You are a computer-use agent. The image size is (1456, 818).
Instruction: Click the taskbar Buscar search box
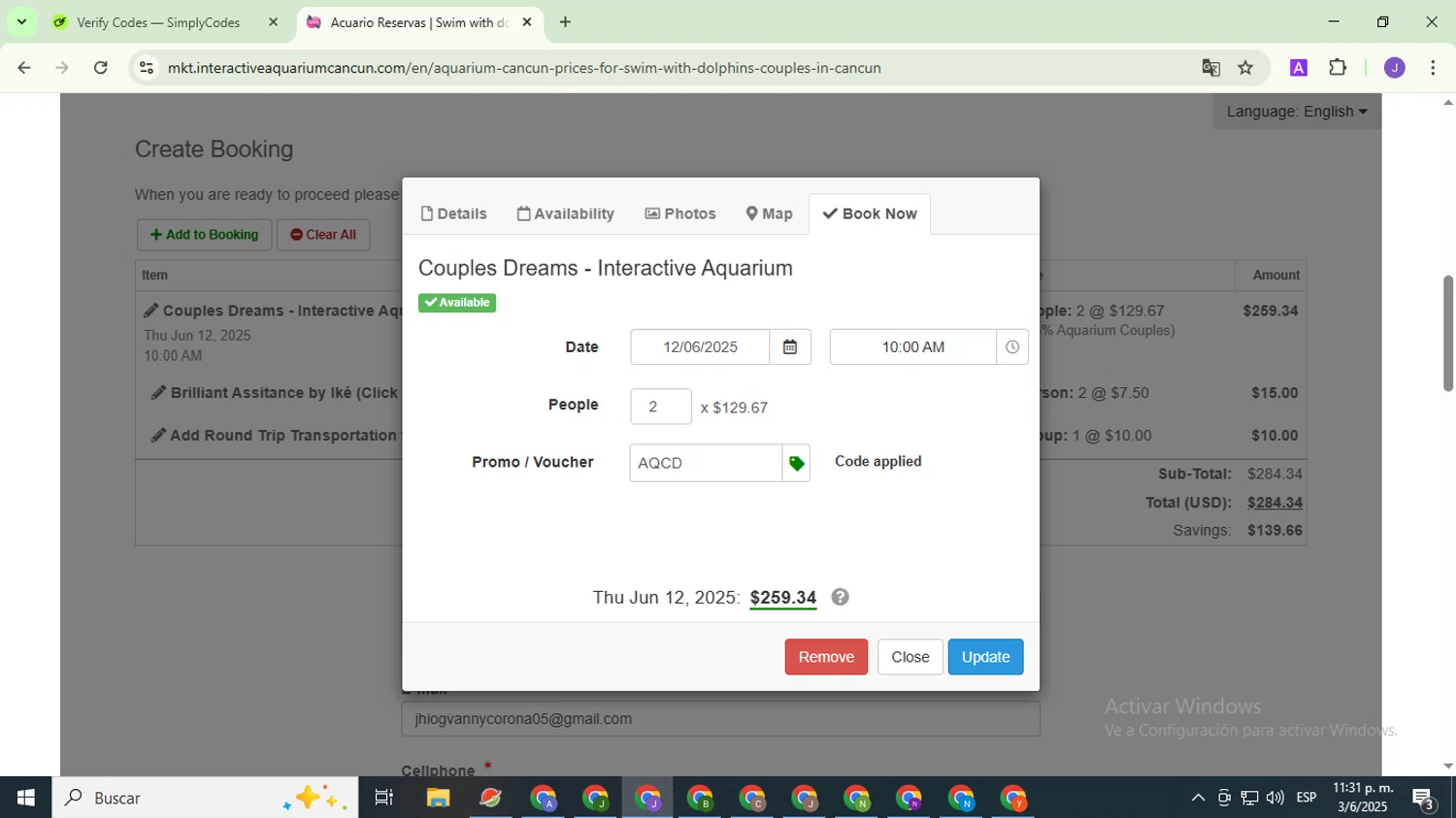(x=205, y=798)
